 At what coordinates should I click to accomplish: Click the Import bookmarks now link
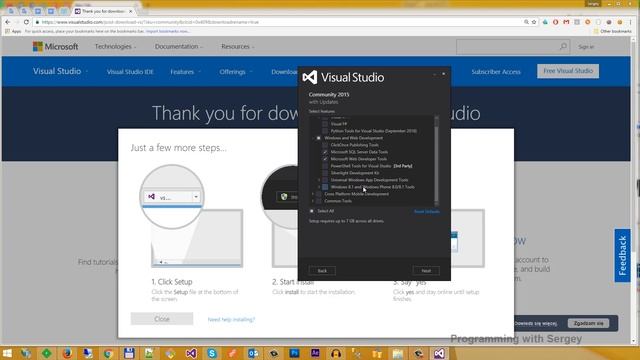(167, 31)
